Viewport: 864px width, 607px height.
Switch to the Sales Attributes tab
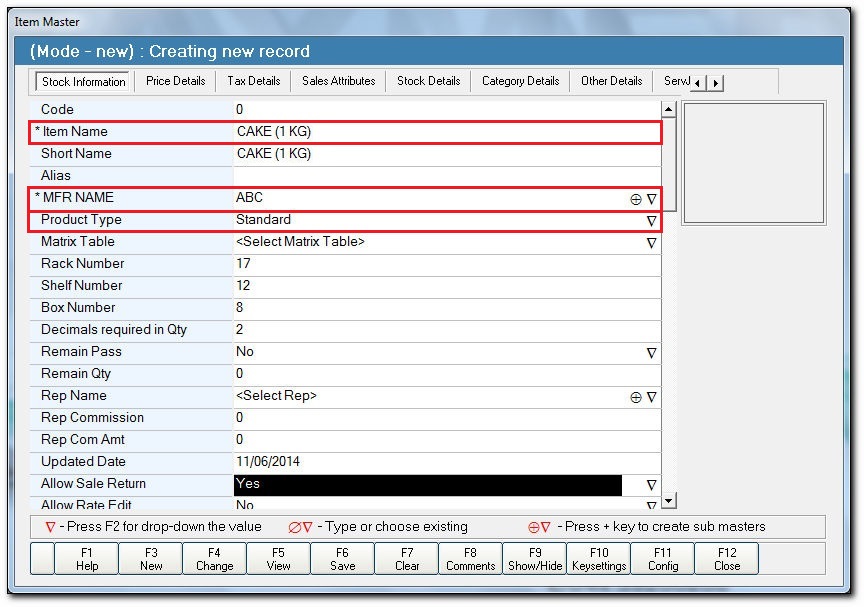[x=338, y=81]
